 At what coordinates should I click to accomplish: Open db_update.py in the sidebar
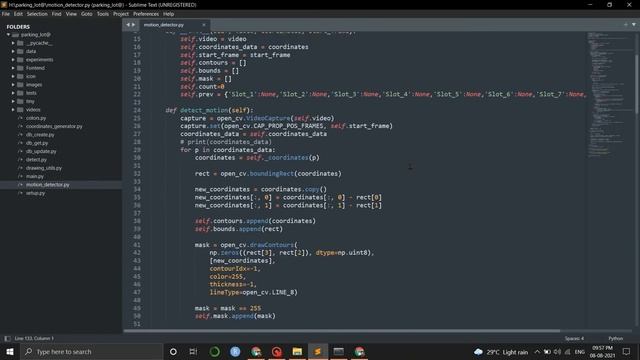coord(41,151)
